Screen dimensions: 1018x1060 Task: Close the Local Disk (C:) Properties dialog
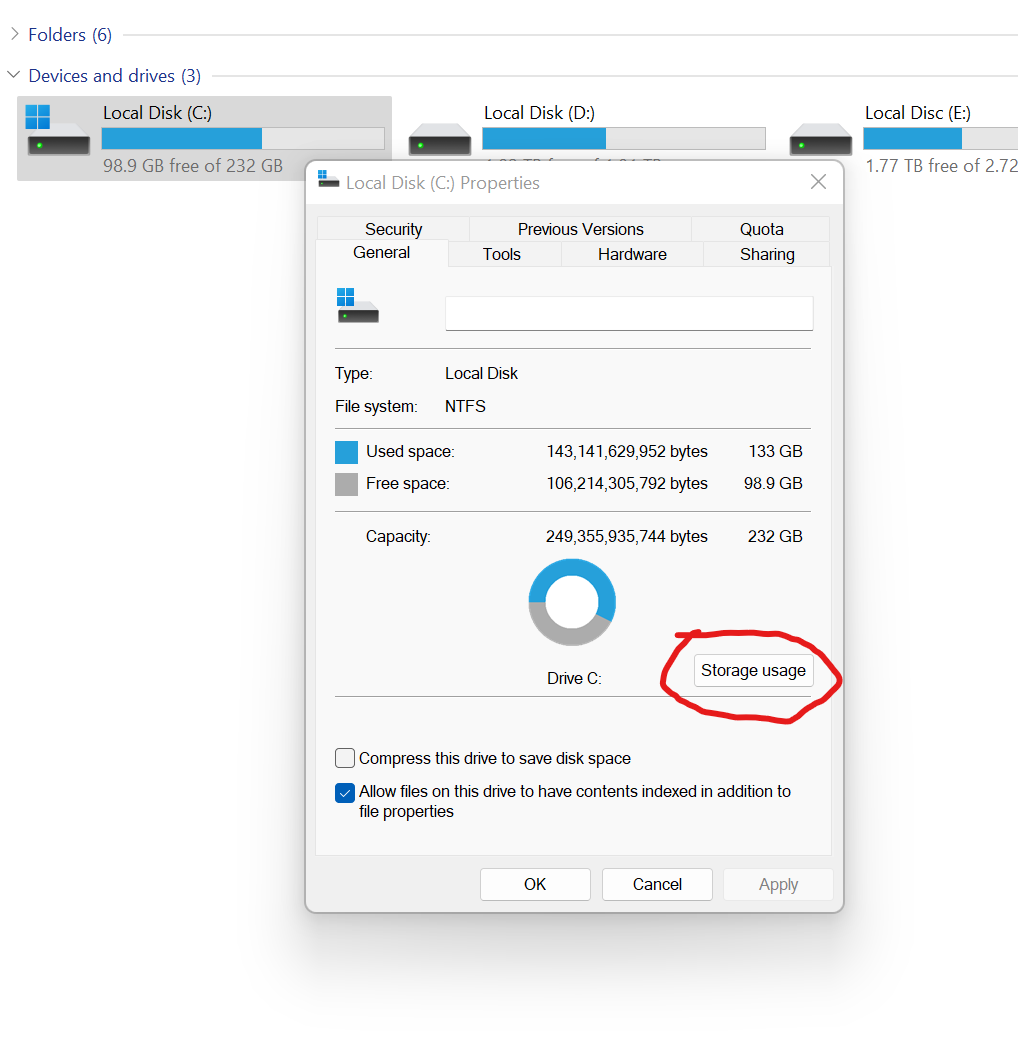(818, 182)
